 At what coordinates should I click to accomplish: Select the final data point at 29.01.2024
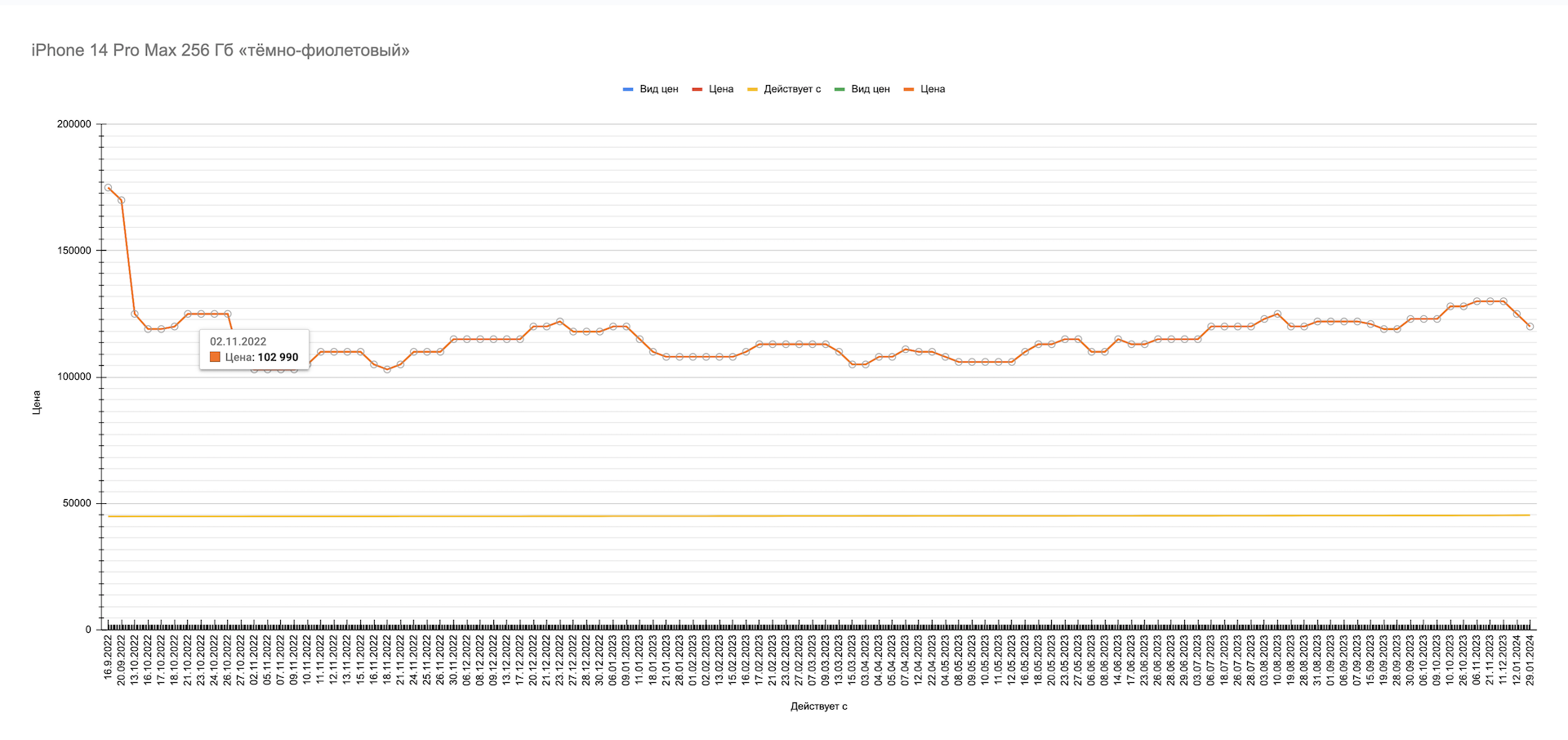1530,327
